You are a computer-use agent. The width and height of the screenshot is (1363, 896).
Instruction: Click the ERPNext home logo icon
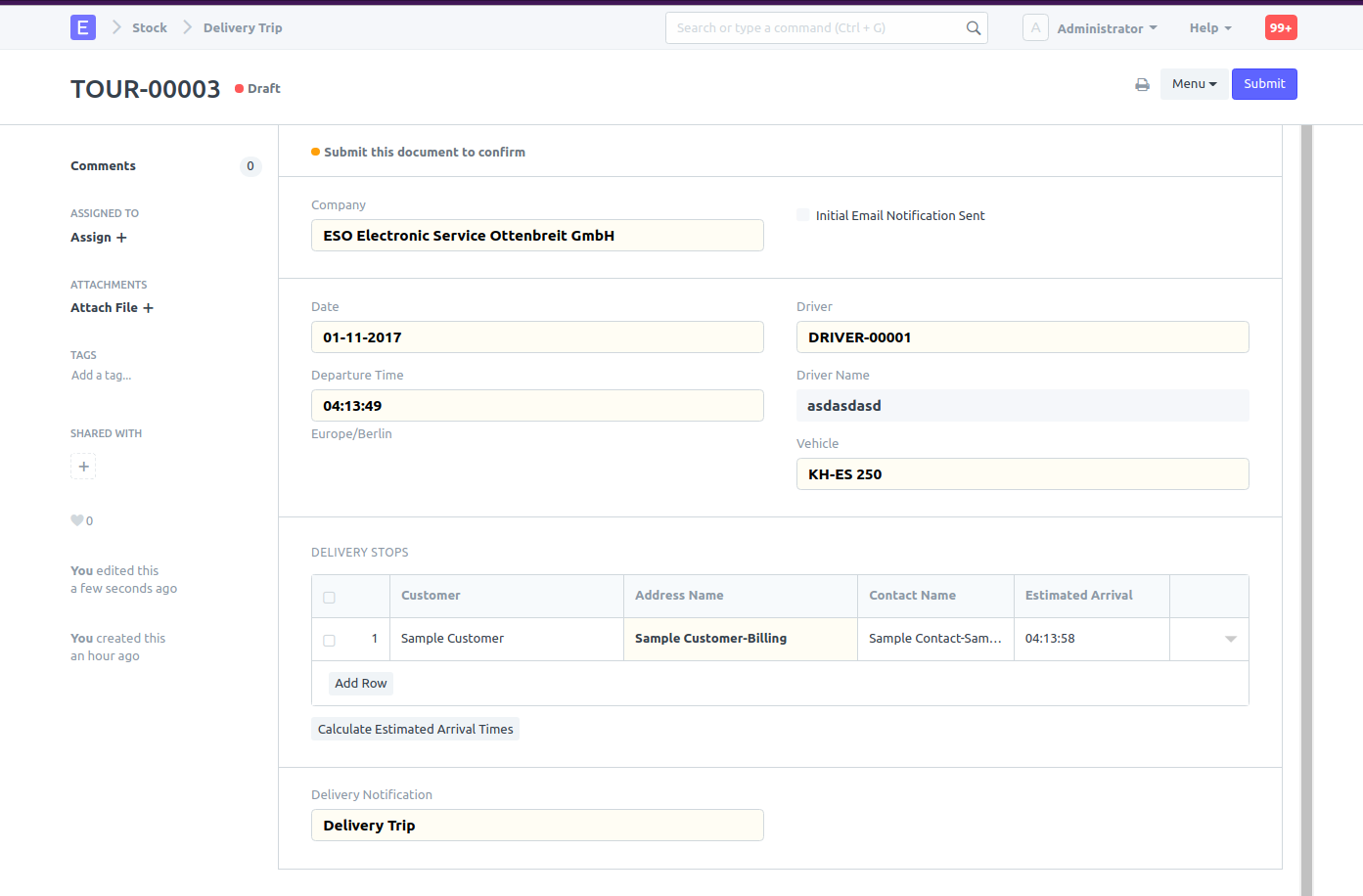[x=83, y=27]
